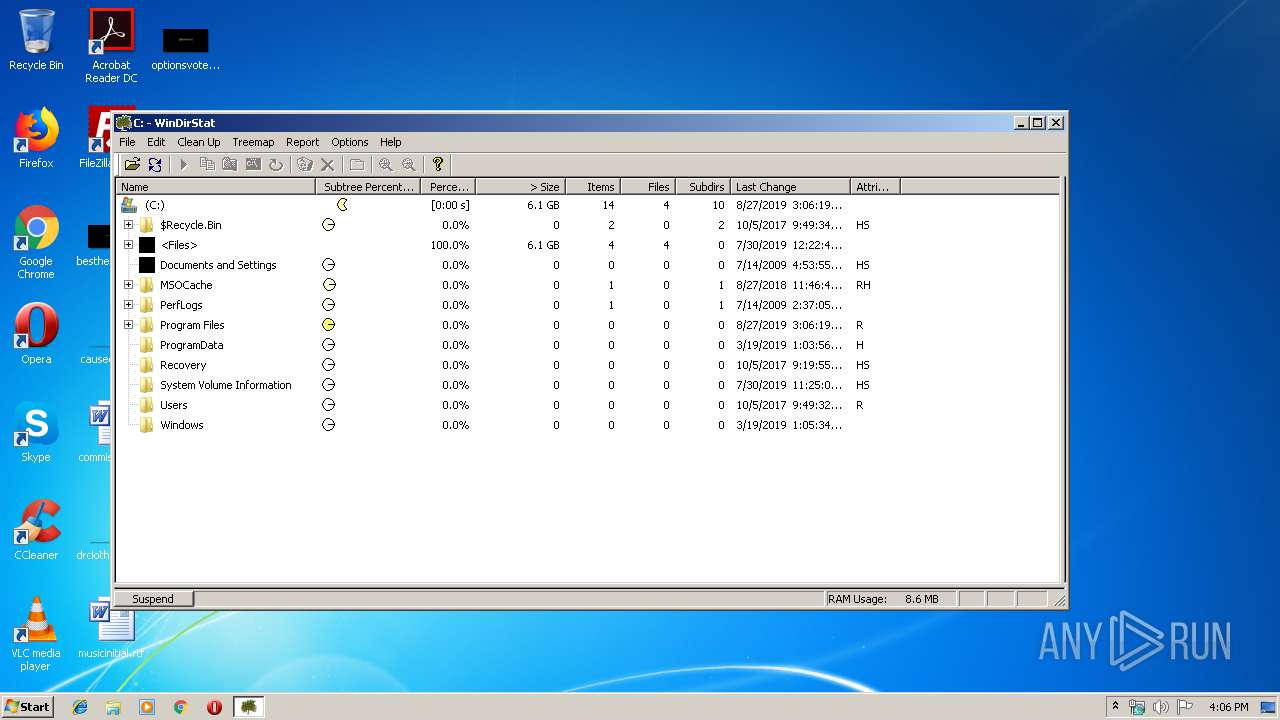Open the Treemap menu

click(x=254, y=142)
